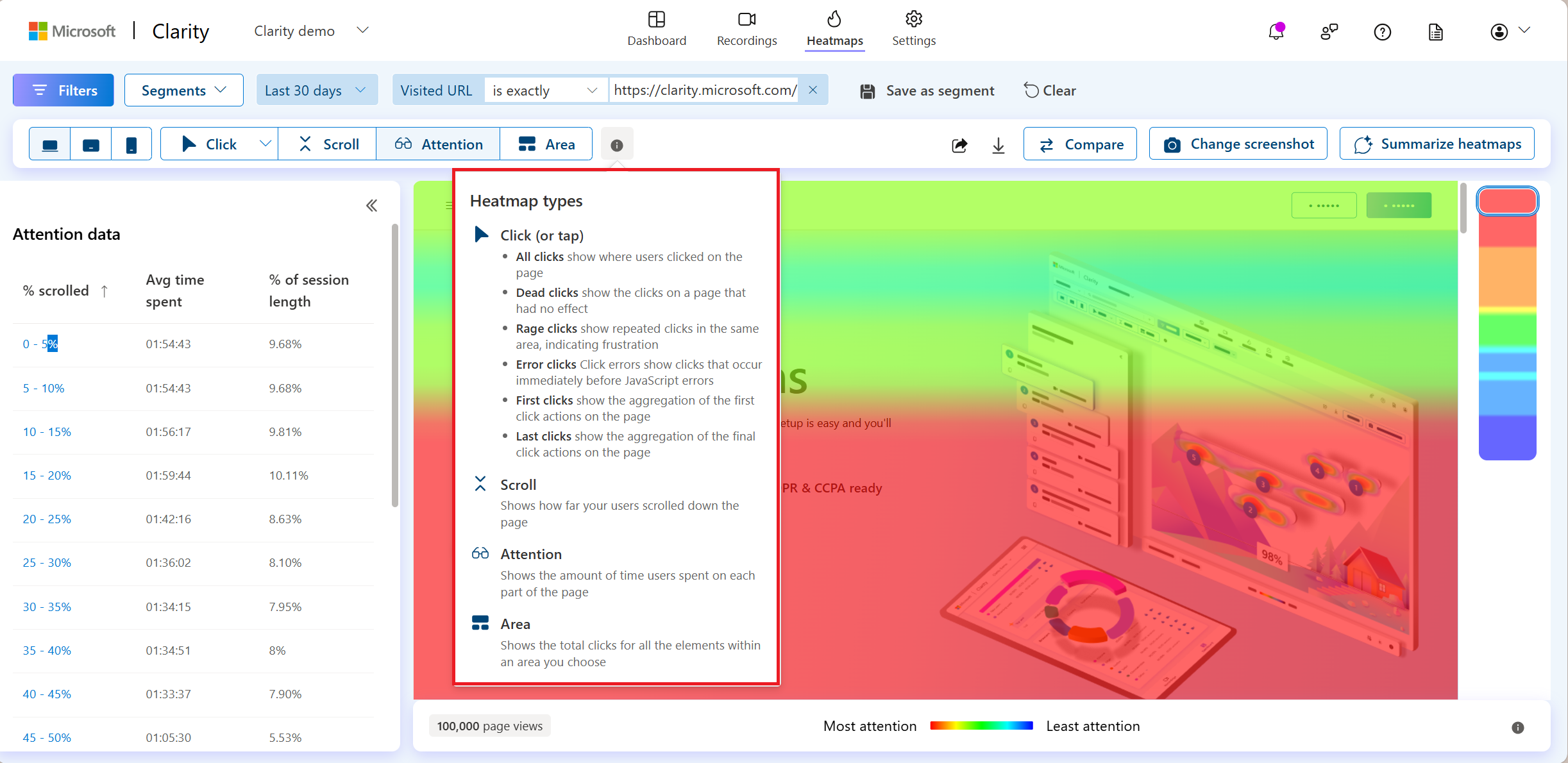The image size is (1568, 763).
Task: Click Save as segment
Action: tap(927, 91)
